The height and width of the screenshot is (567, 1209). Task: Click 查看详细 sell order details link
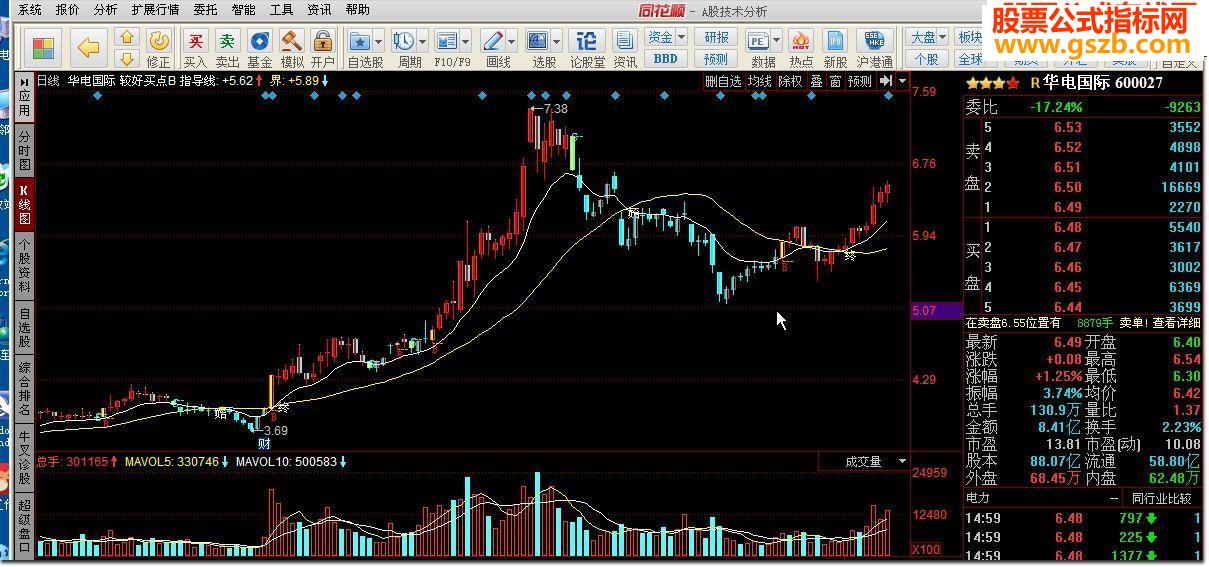tap(1176, 323)
